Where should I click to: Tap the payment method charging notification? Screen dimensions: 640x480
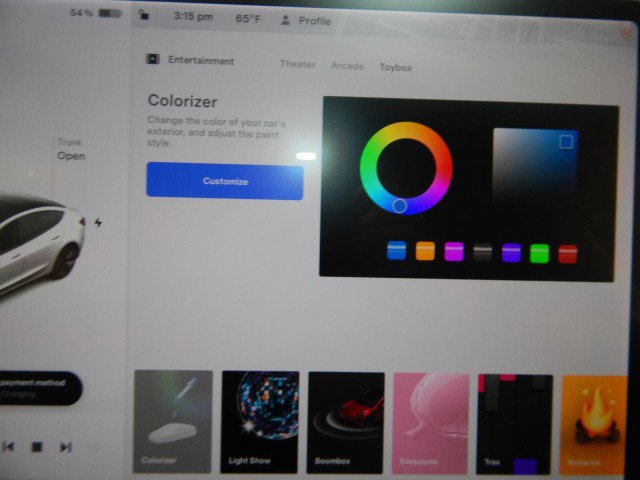39,388
